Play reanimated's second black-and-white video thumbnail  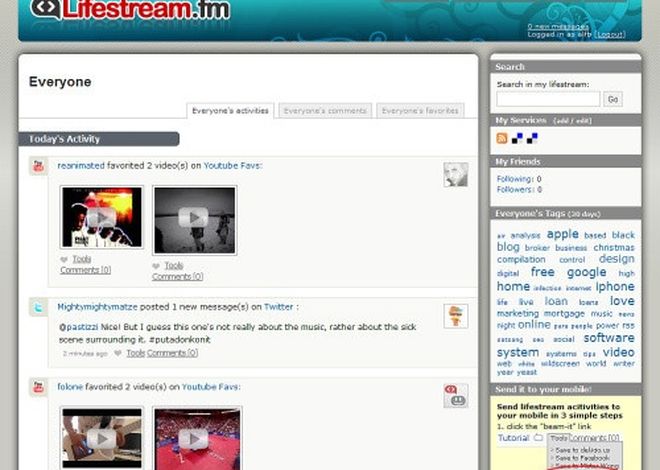tap(194, 220)
